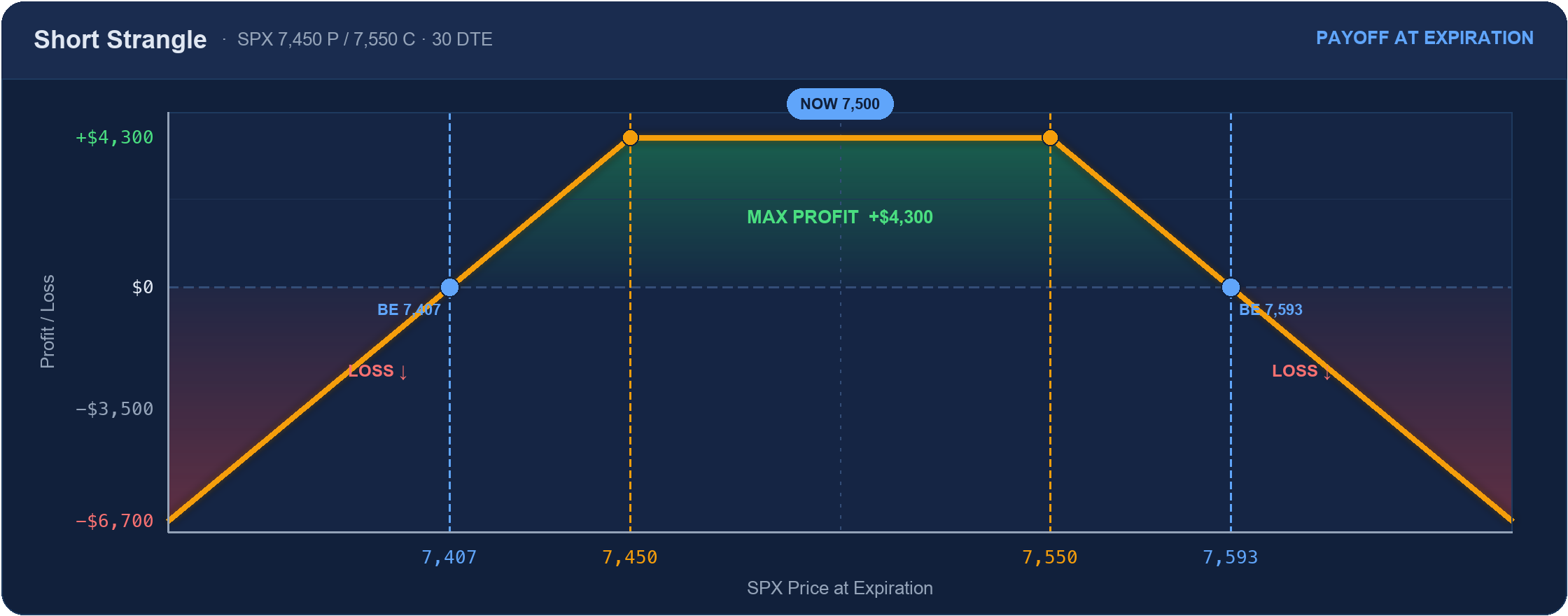This screenshot has width=1568, height=616.
Task: Click the PAYOFF AT EXPIRATION label
Action: (x=1424, y=38)
